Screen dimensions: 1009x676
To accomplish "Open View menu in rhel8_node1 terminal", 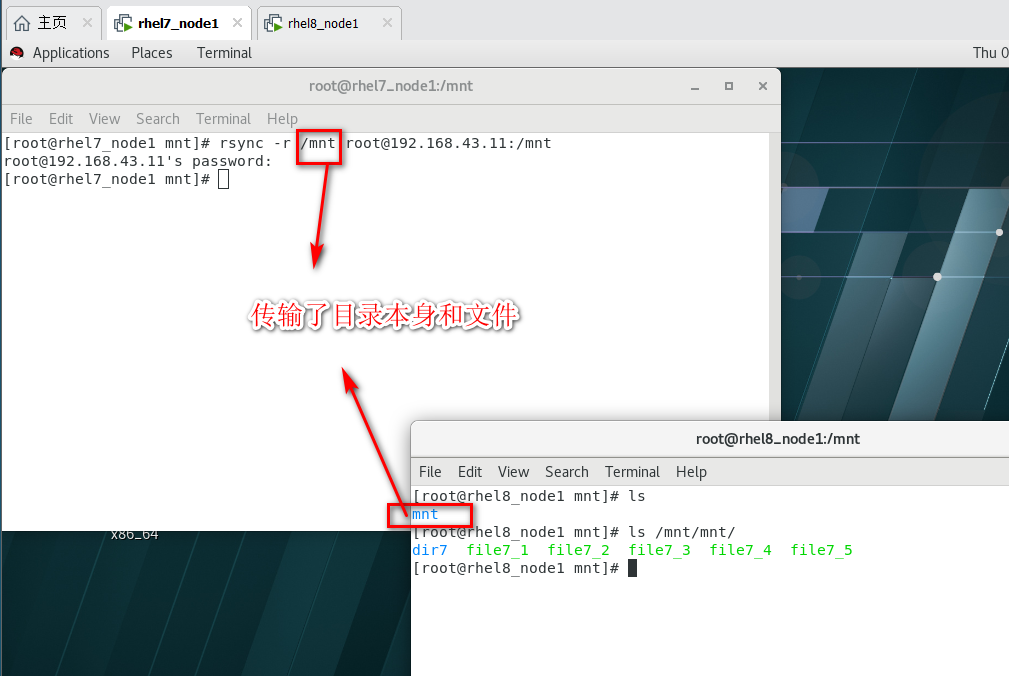I will (x=514, y=472).
